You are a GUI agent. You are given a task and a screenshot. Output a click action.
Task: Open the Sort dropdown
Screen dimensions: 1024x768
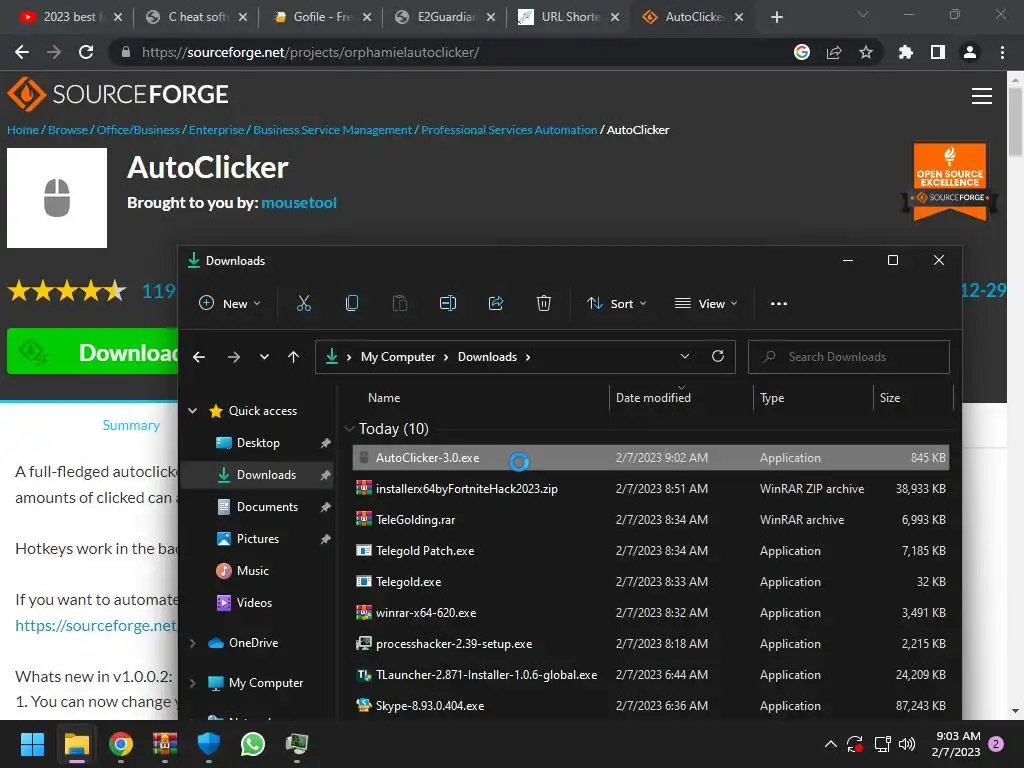tap(616, 304)
